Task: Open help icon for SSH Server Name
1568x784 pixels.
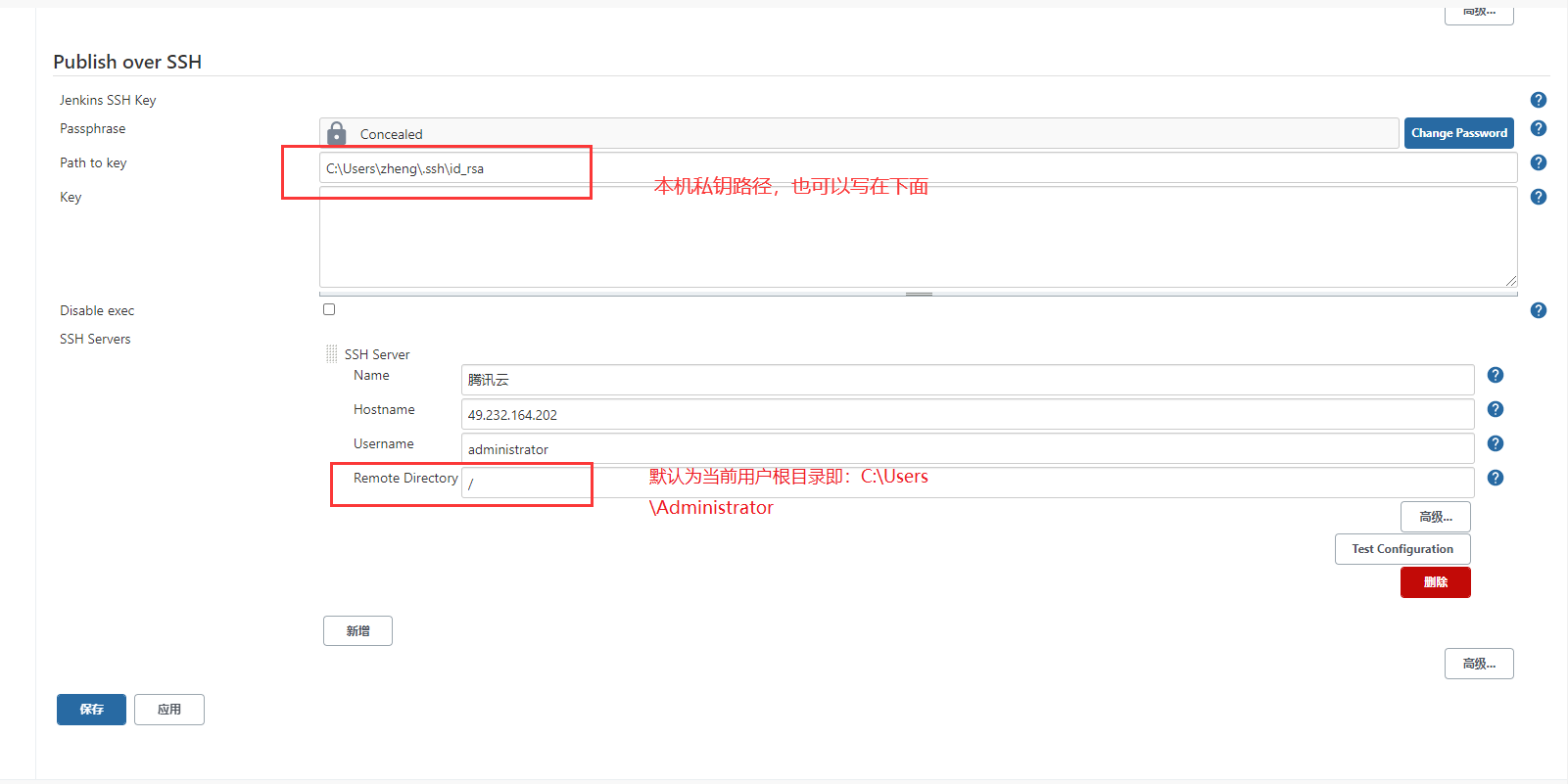Action: pyautogui.click(x=1496, y=375)
